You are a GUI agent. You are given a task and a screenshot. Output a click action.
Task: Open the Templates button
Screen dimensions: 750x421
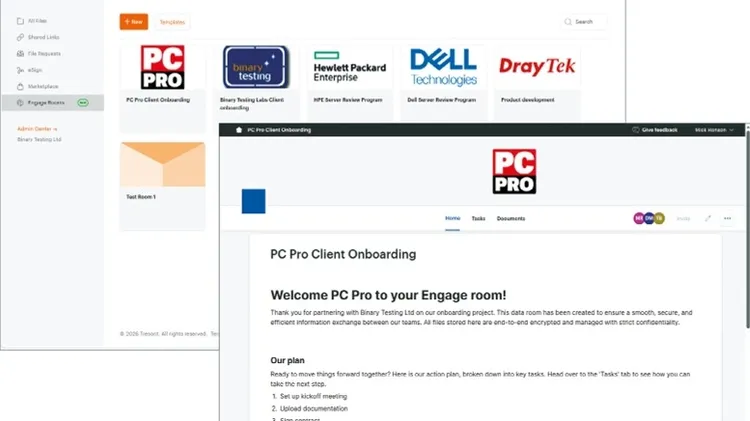[x=172, y=22]
